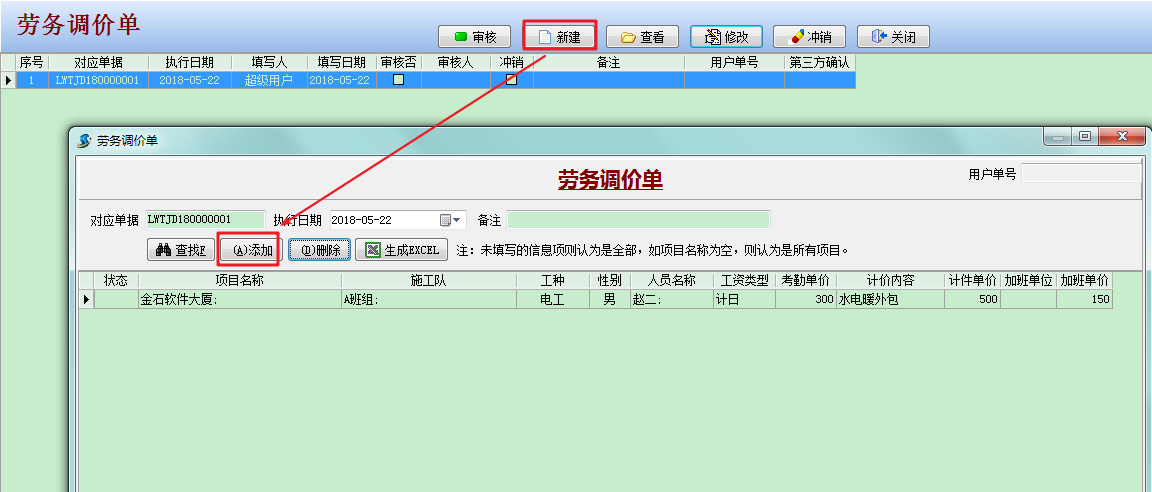Viewport: 1152px width, 492px height.
Task: Click the 项目名称 column header
Action: 240,281
